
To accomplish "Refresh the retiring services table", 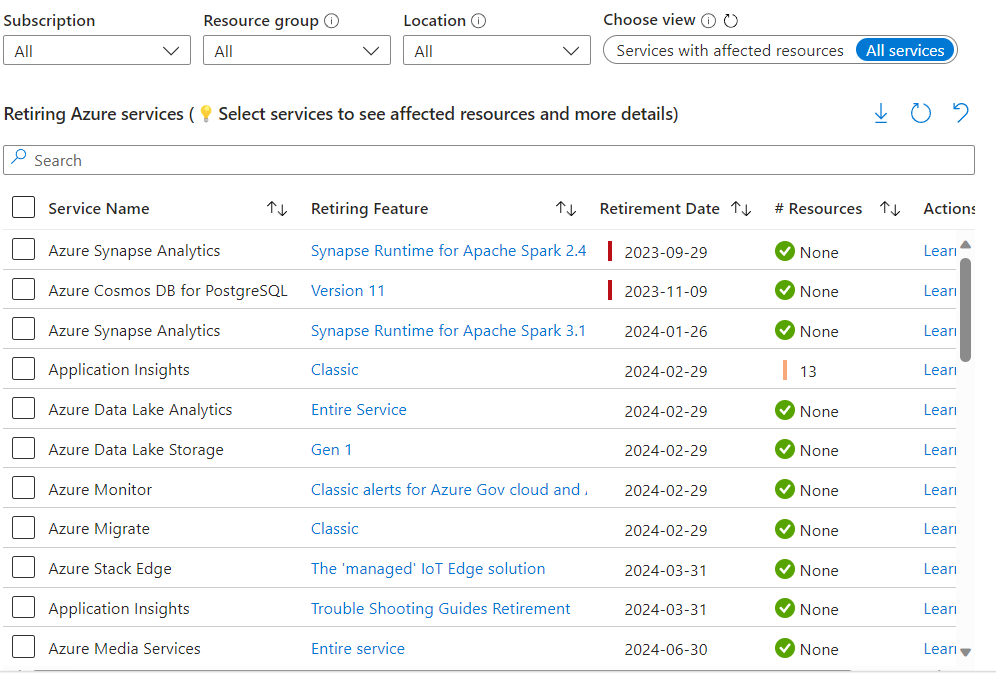I will click(920, 114).
